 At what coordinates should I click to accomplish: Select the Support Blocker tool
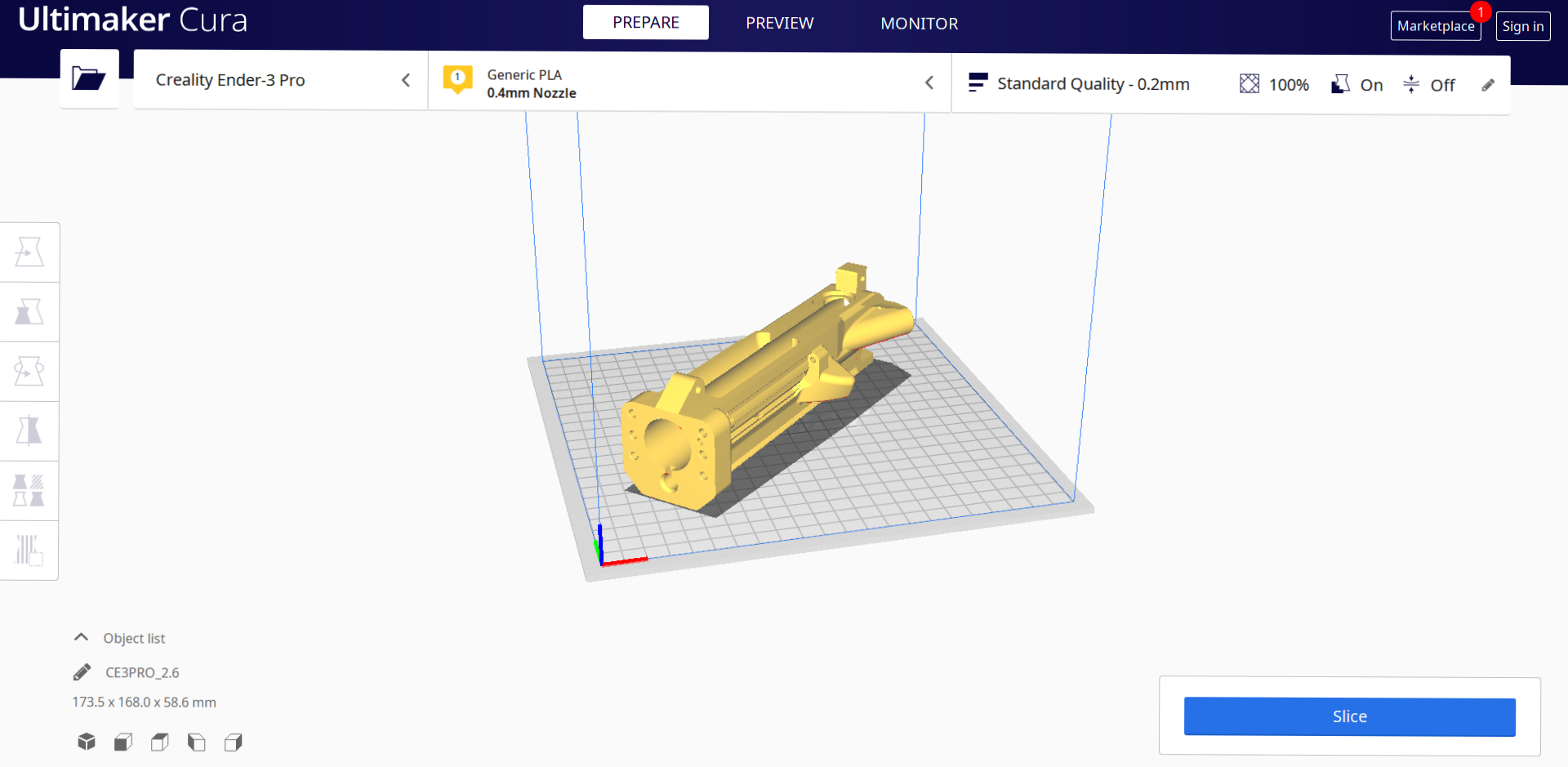(29, 551)
